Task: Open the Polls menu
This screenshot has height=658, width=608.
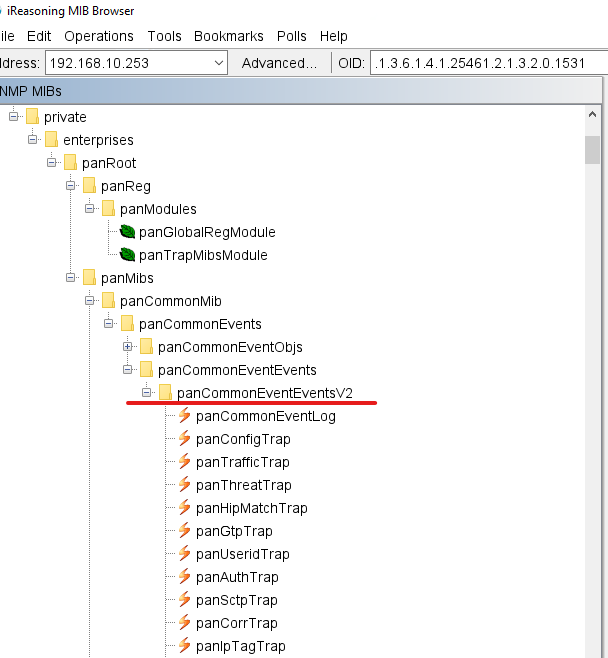Action: (x=292, y=36)
